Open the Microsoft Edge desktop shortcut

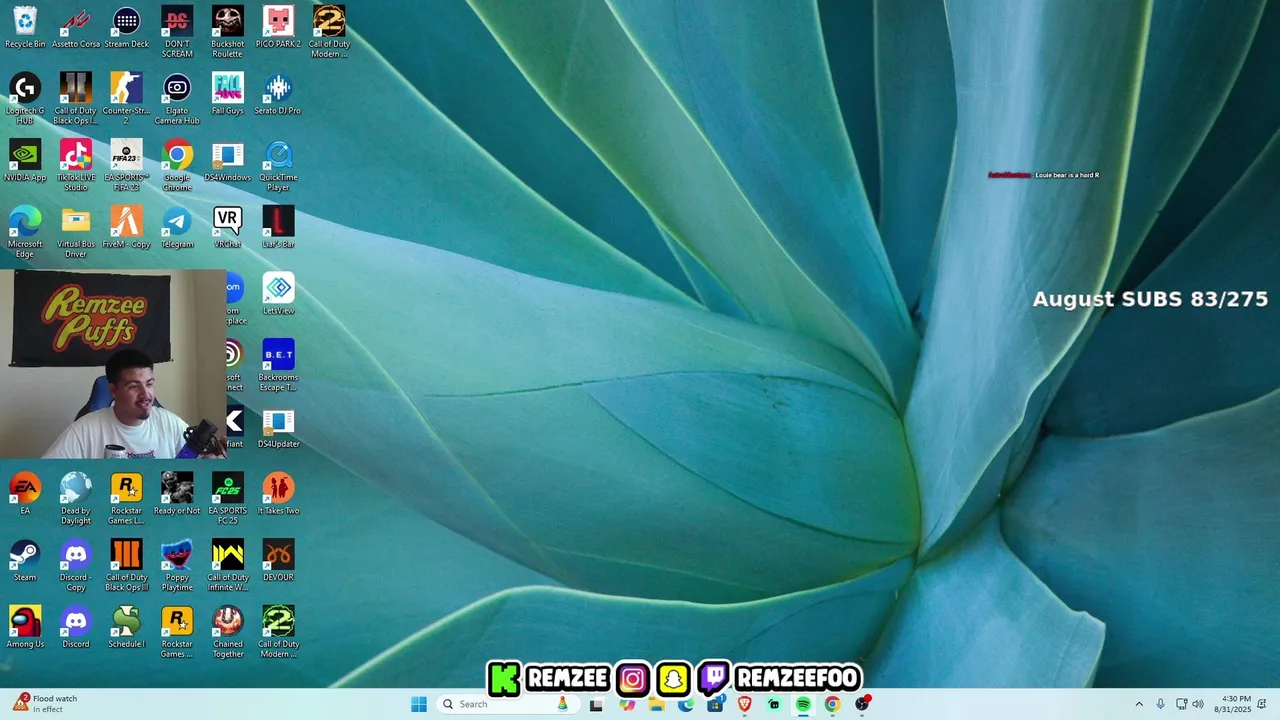[x=25, y=232]
